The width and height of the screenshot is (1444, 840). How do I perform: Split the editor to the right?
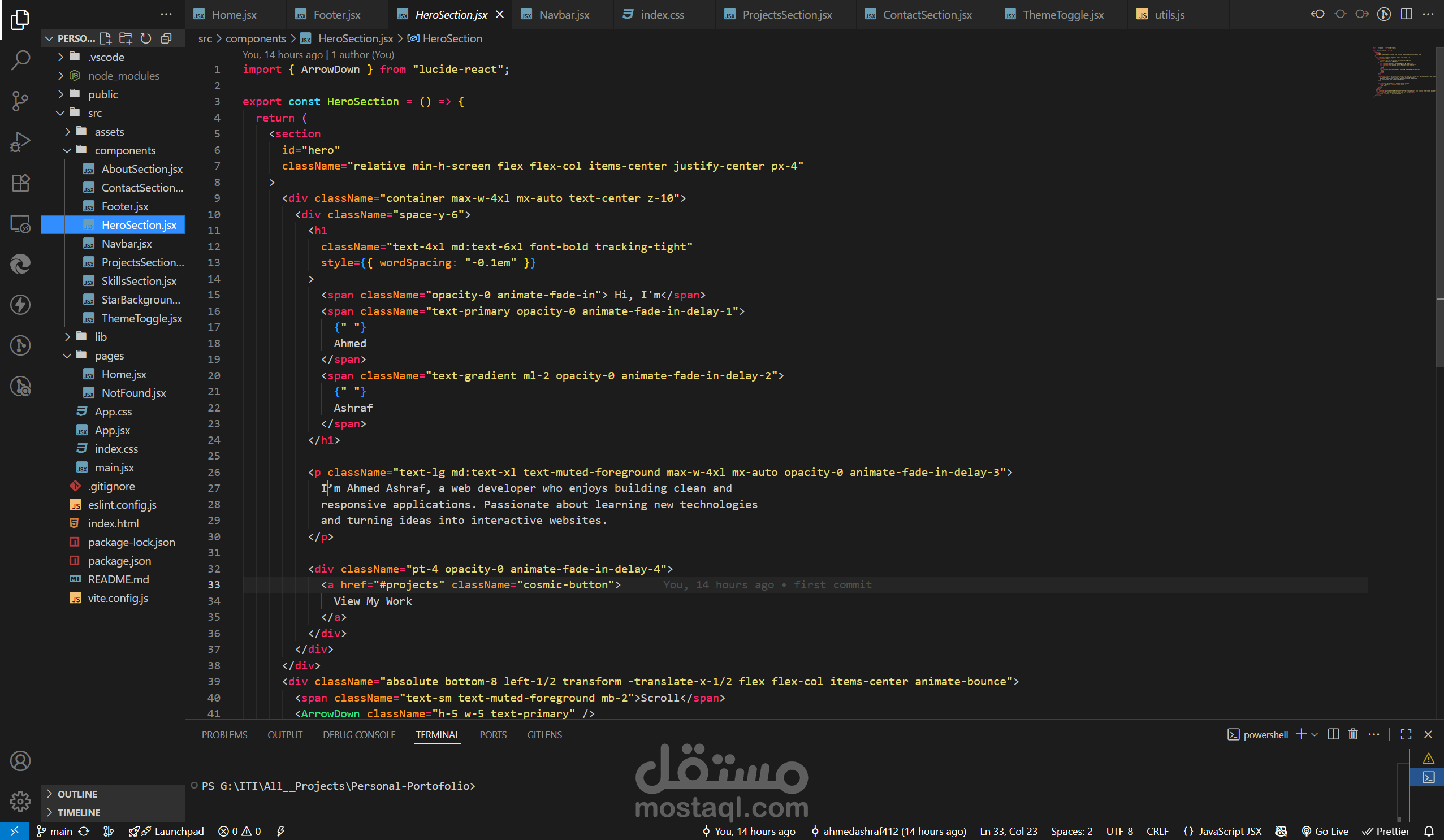[1407, 14]
